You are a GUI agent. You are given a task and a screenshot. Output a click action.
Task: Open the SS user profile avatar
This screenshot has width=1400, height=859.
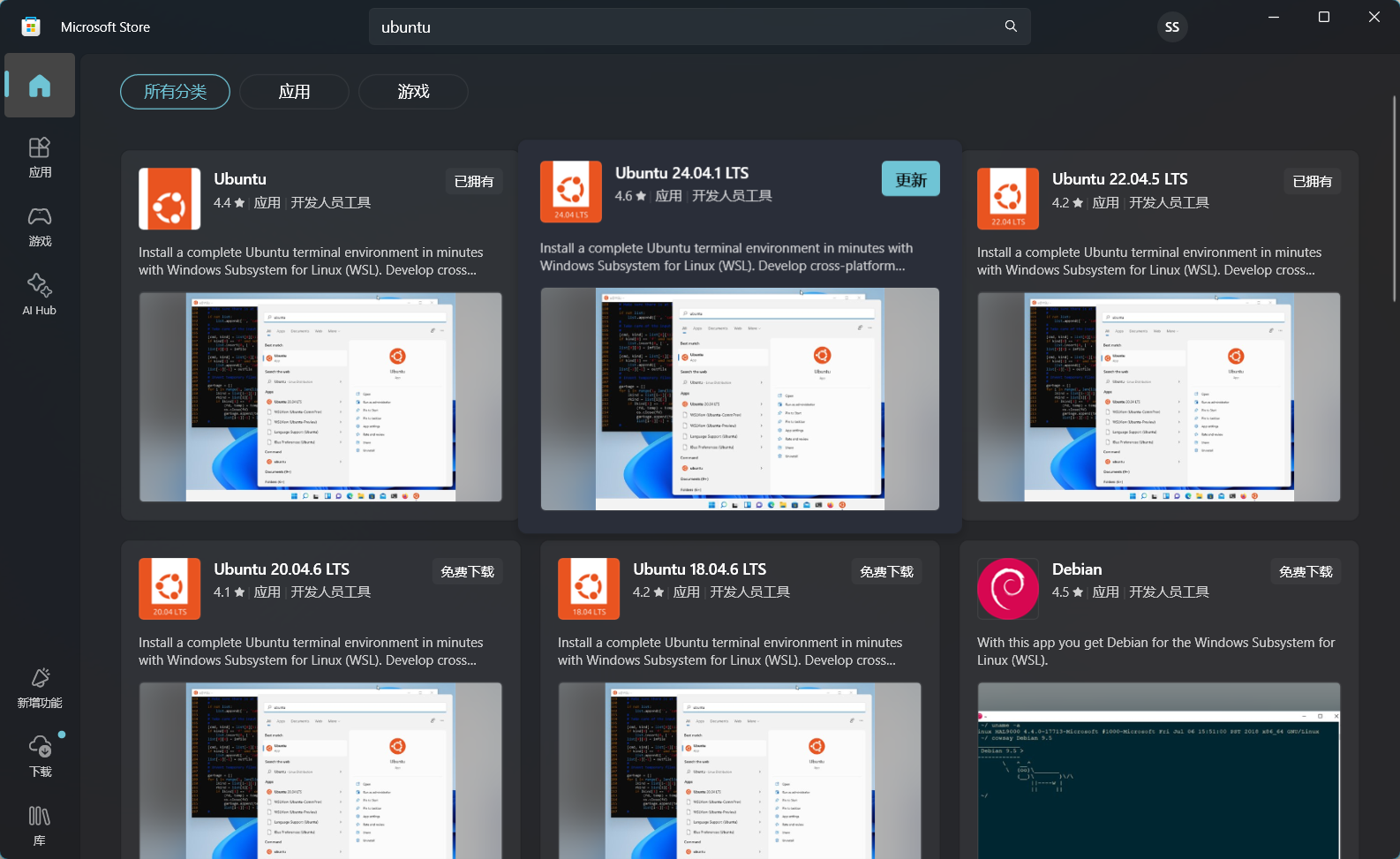pos(1171,27)
